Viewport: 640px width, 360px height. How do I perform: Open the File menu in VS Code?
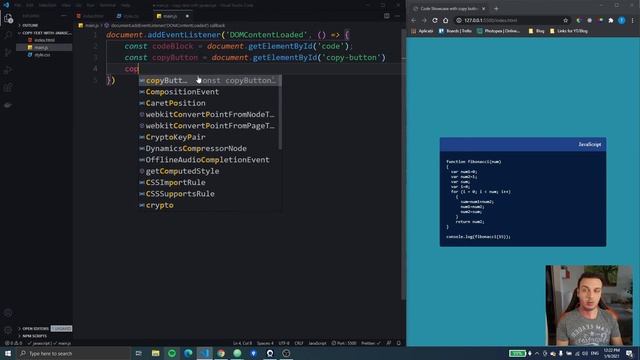18,5
